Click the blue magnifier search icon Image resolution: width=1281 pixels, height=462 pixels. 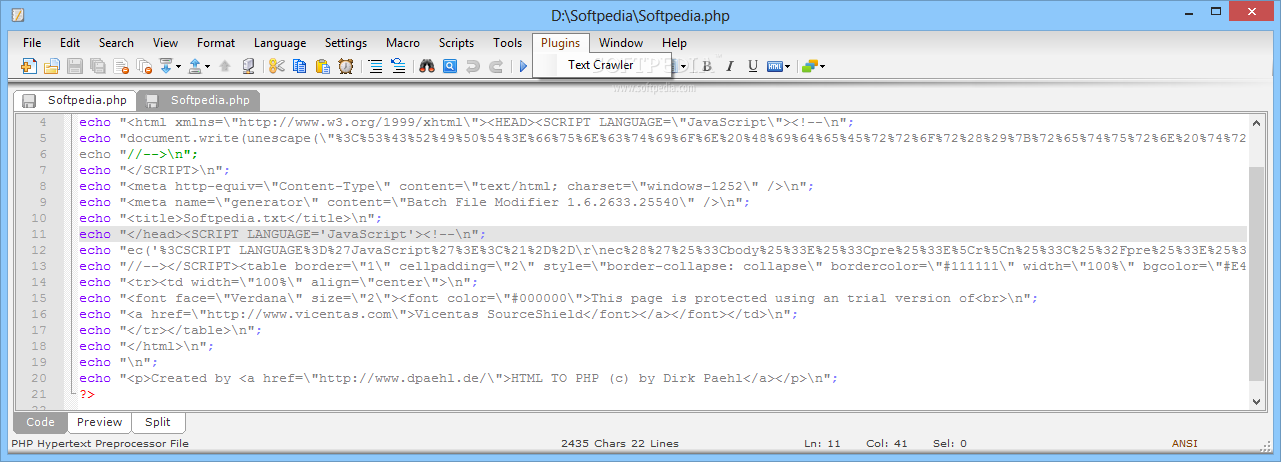450,67
